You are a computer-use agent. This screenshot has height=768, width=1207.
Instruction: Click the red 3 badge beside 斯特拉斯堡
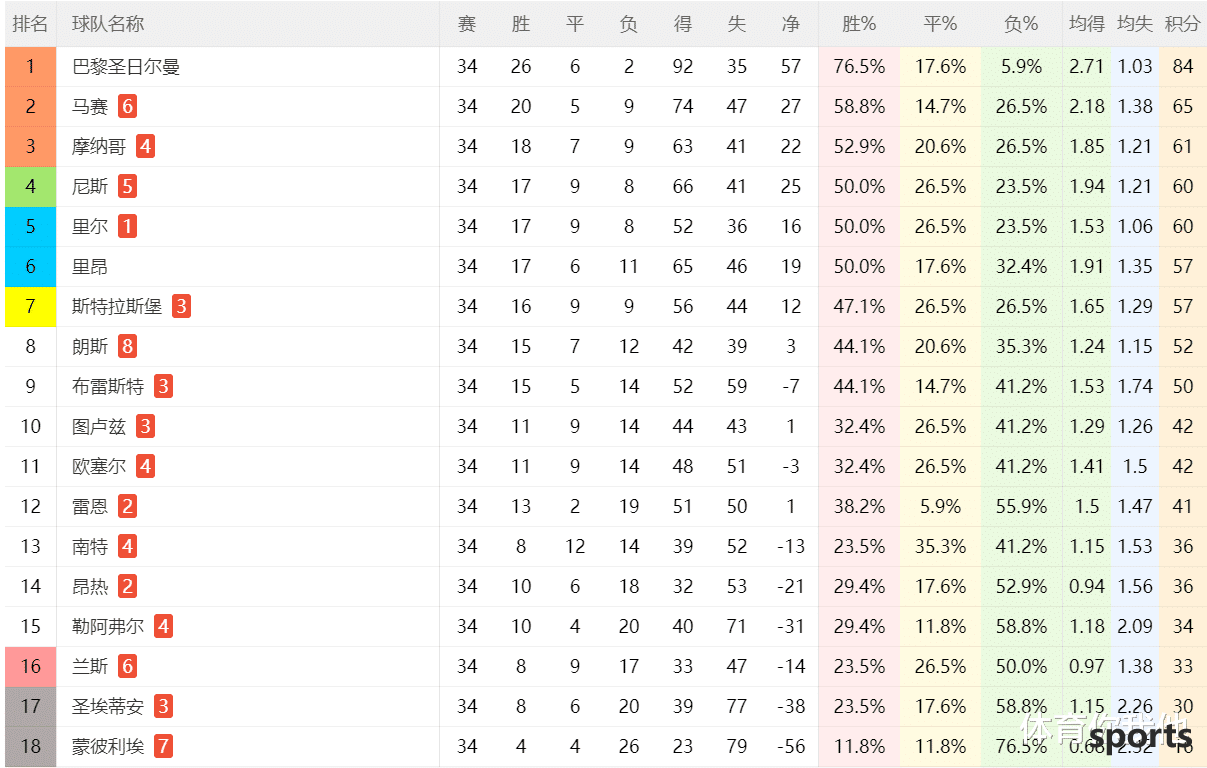(181, 306)
